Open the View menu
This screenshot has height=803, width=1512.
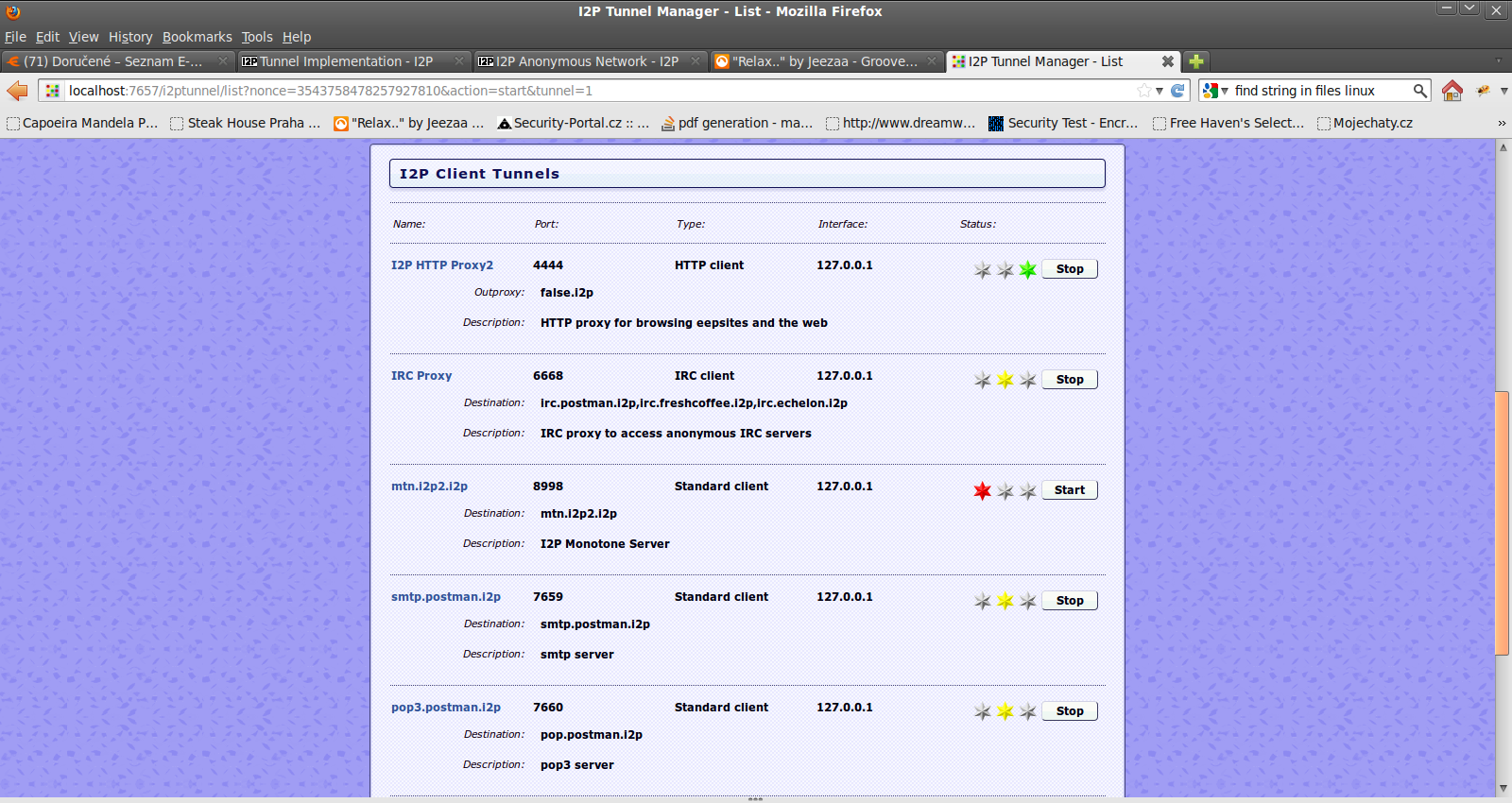click(83, 37)
